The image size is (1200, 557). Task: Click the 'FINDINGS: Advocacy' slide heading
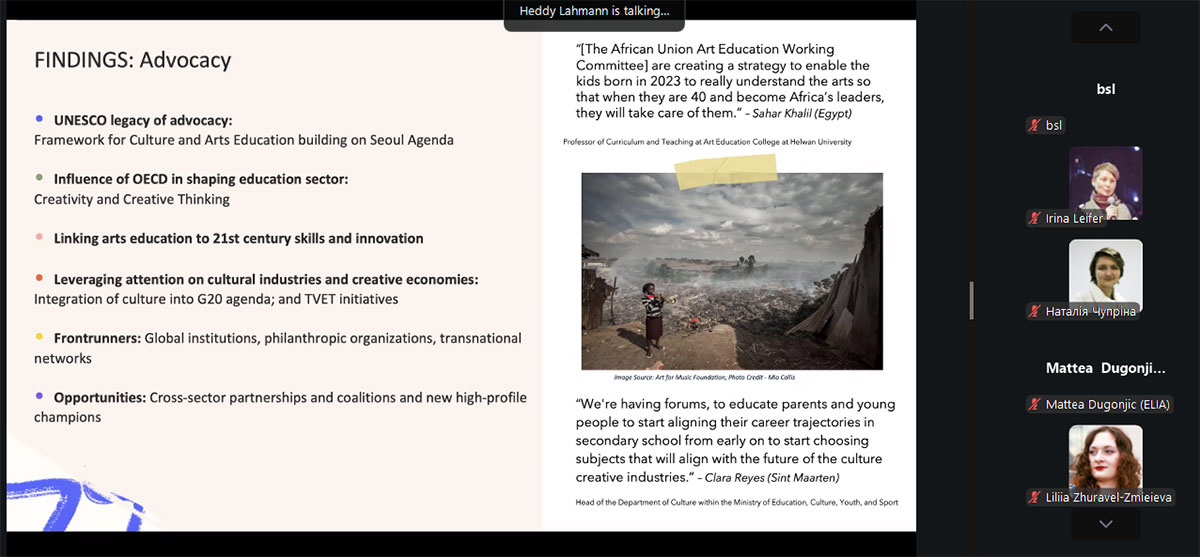click(132, 60)
